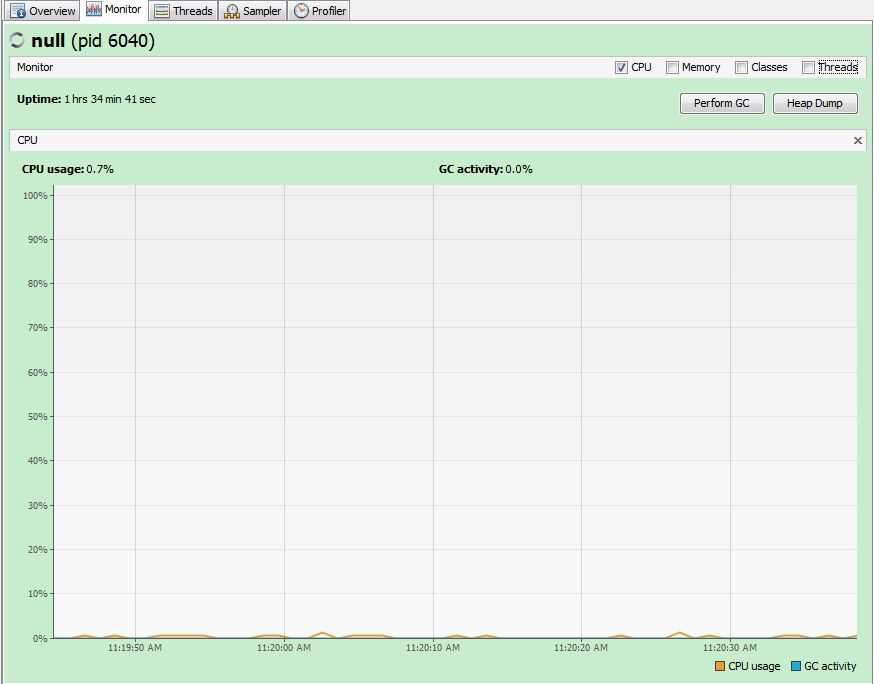
Task: Click the Threads tab icon
Action: tap(162, 11)
